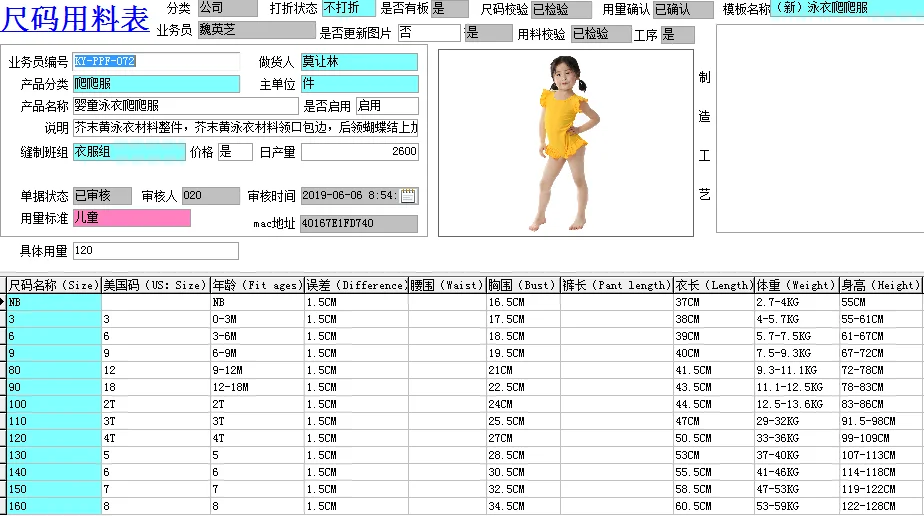This screenshot has width=924, height=517.
Task: Click the 衣长 (Length) column header
Action: coord(714,285)
